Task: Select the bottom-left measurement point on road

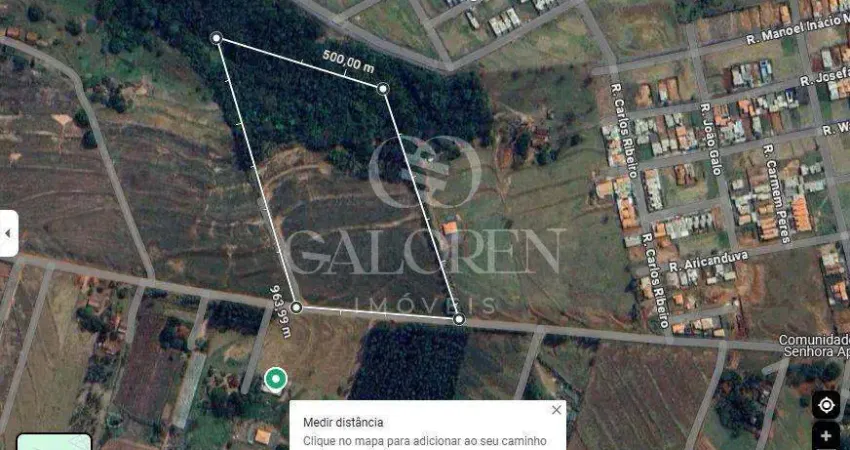Action: click(296, 307)
